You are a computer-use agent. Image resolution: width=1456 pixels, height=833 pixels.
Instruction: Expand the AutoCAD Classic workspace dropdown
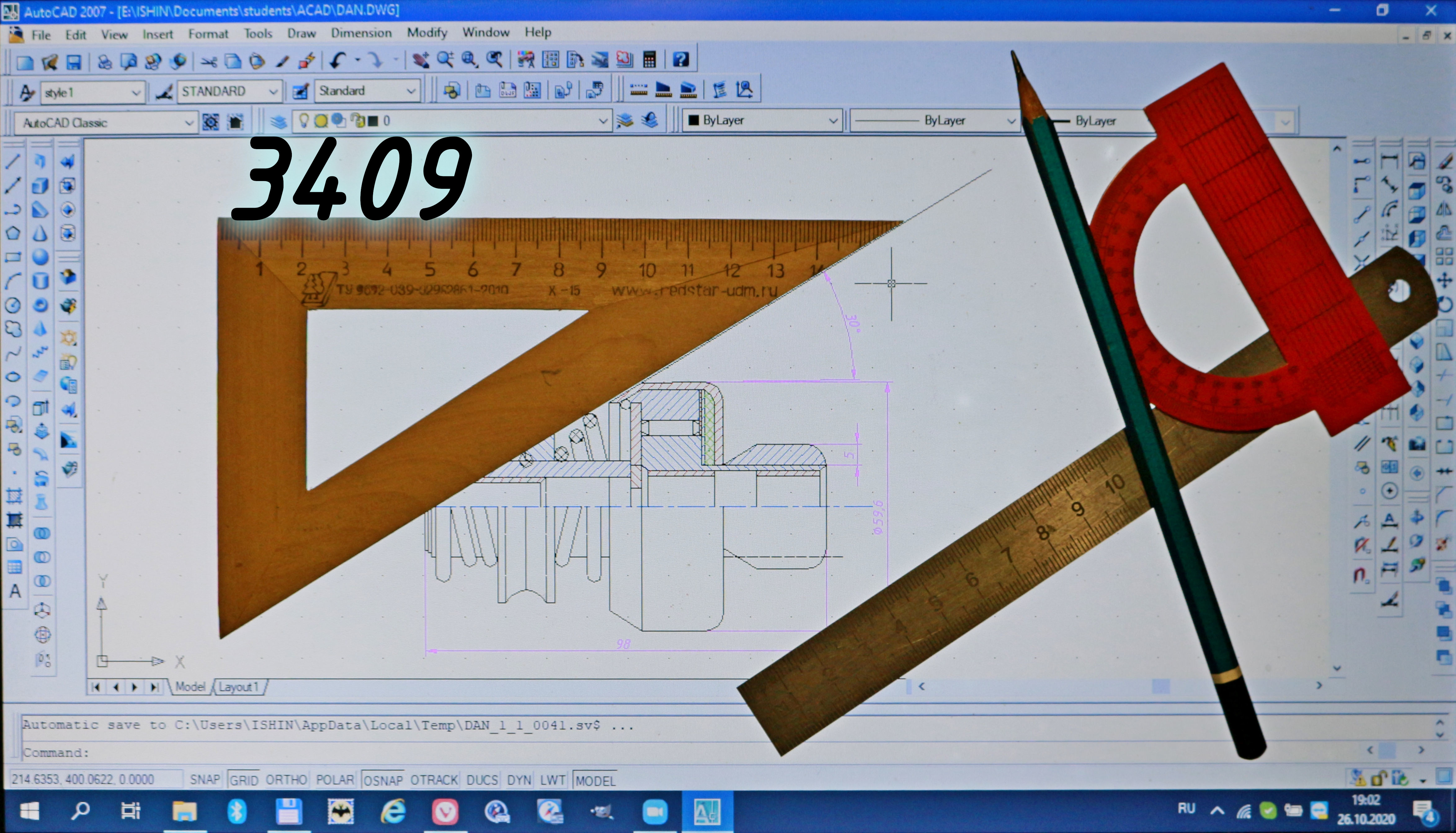[x=188, y=122]
